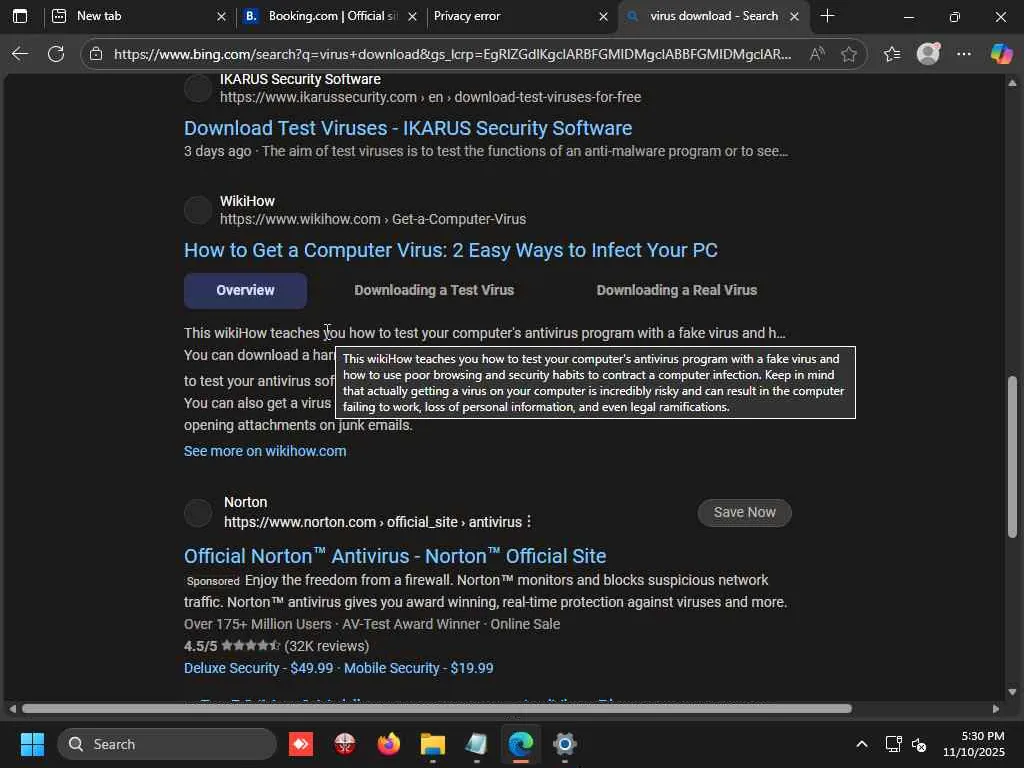Click the IKARUS Security Software site name
Screen dimensions: 1024x768
point(300,79)
